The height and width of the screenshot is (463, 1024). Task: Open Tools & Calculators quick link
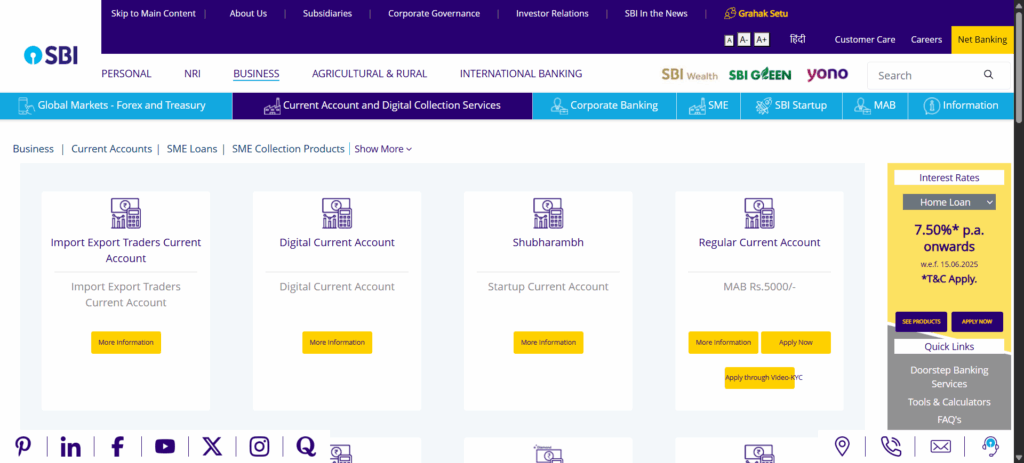click(949, 402)
